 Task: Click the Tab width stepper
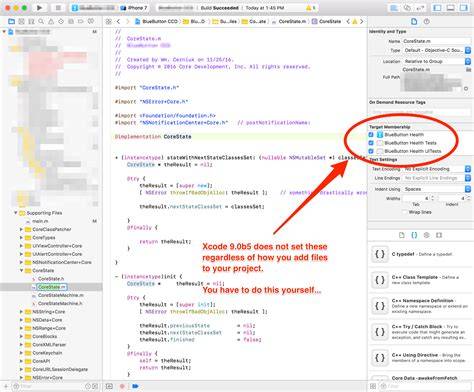tap(433, 198)
